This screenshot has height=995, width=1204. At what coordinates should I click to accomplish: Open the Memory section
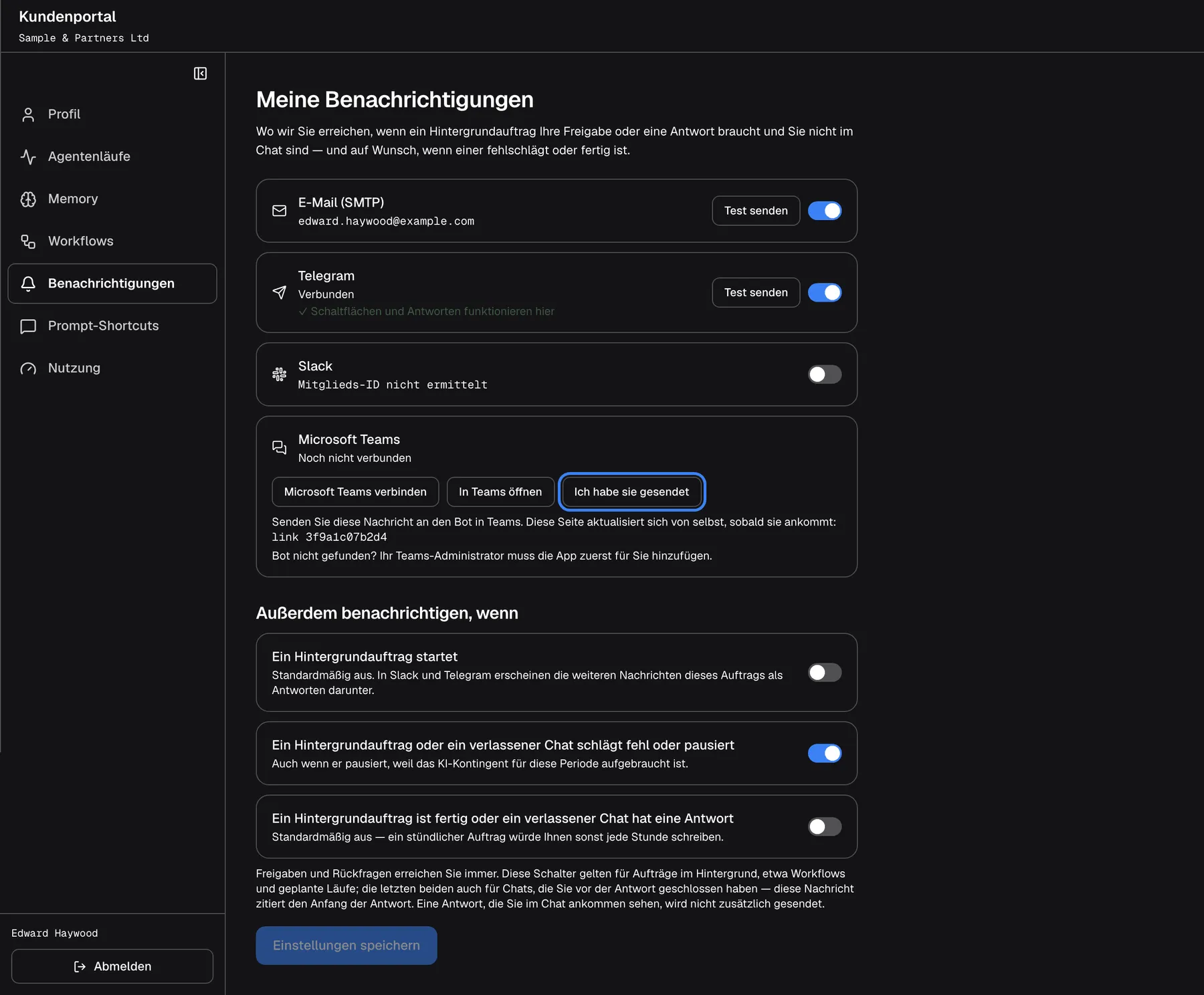(x=112, y=199)
